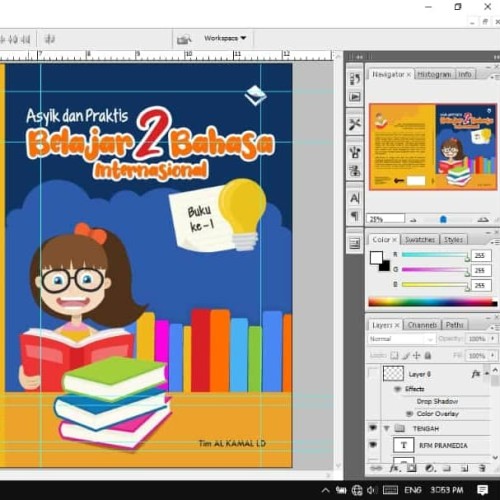500x500 pixels.
Task: Open the Normal blend mode dropdown
Action: [x=401, y=339]
